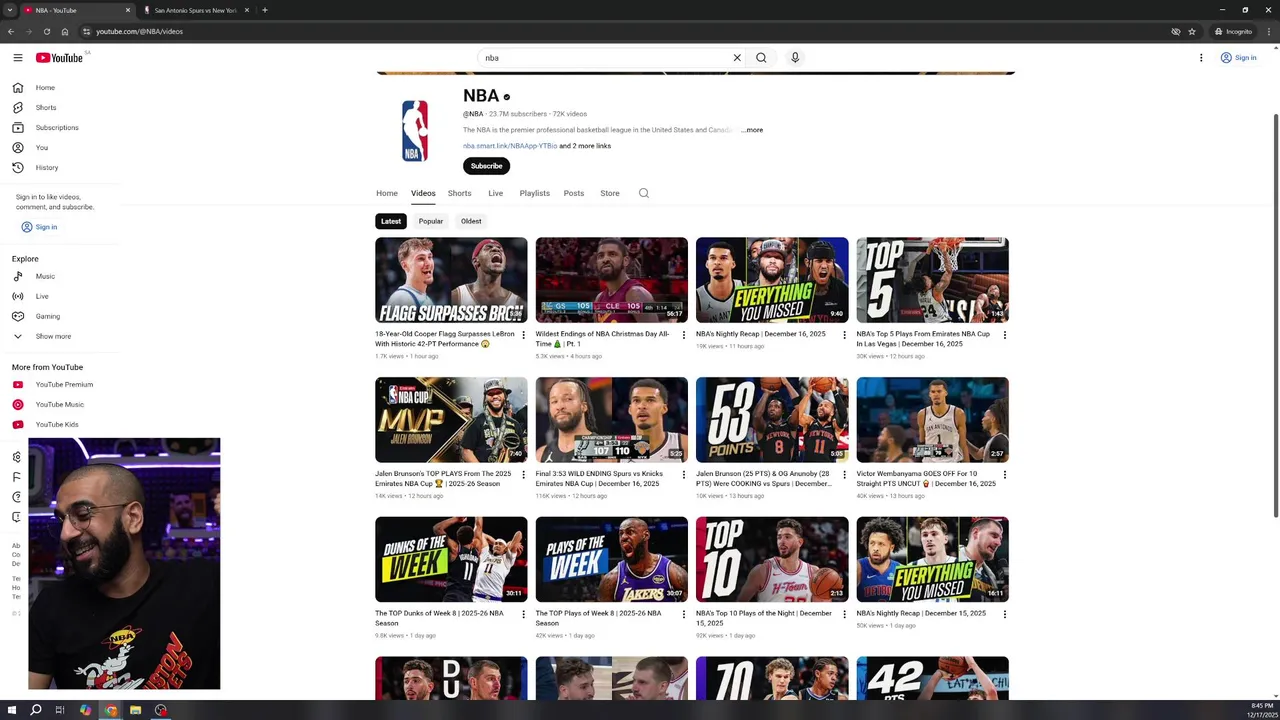Open options for Wildest Endings Christmas video
Image resolution: width=1280 pixels, height=720 pixels.
click(x=684, y=335)
